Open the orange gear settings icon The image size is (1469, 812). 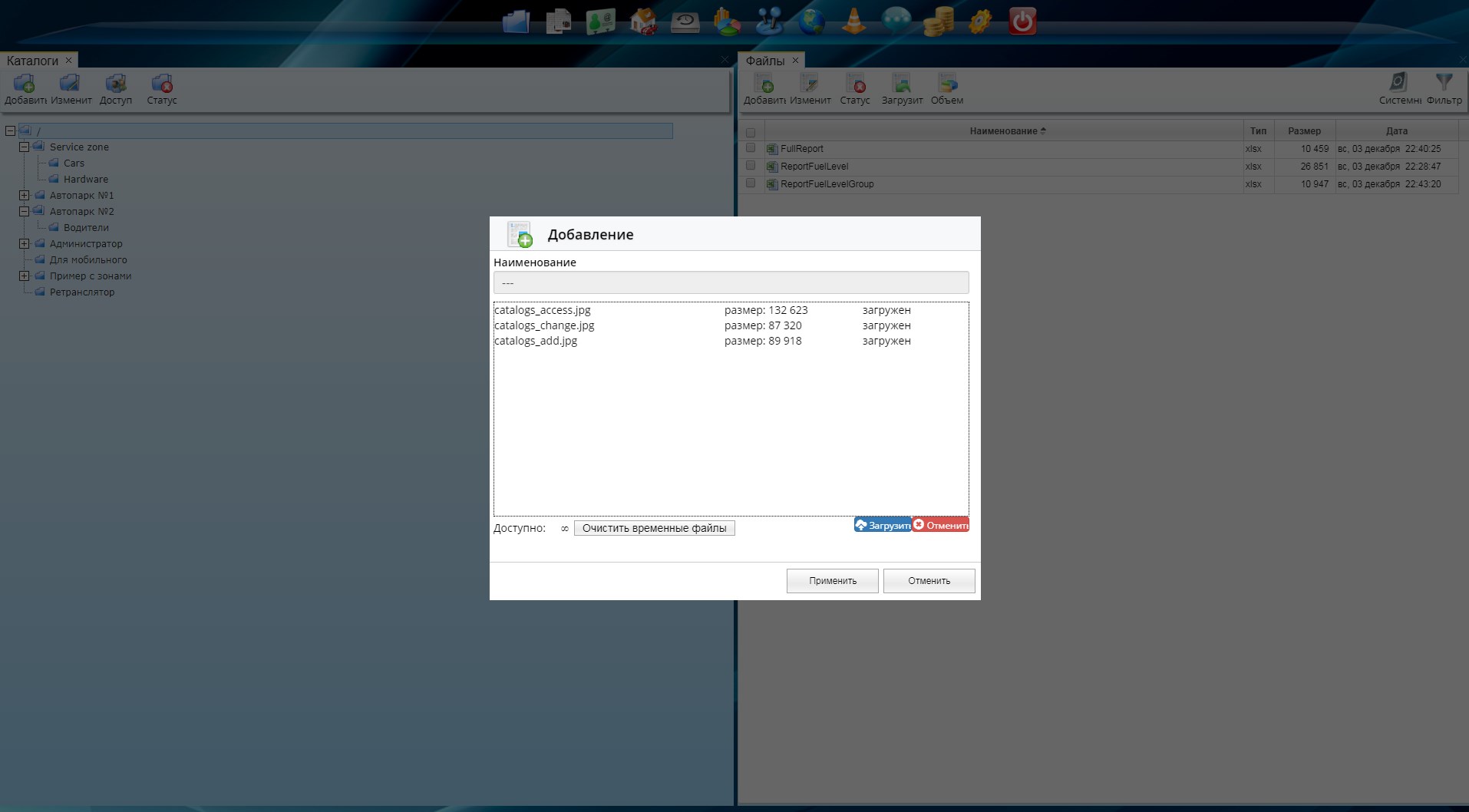[980, 21]
